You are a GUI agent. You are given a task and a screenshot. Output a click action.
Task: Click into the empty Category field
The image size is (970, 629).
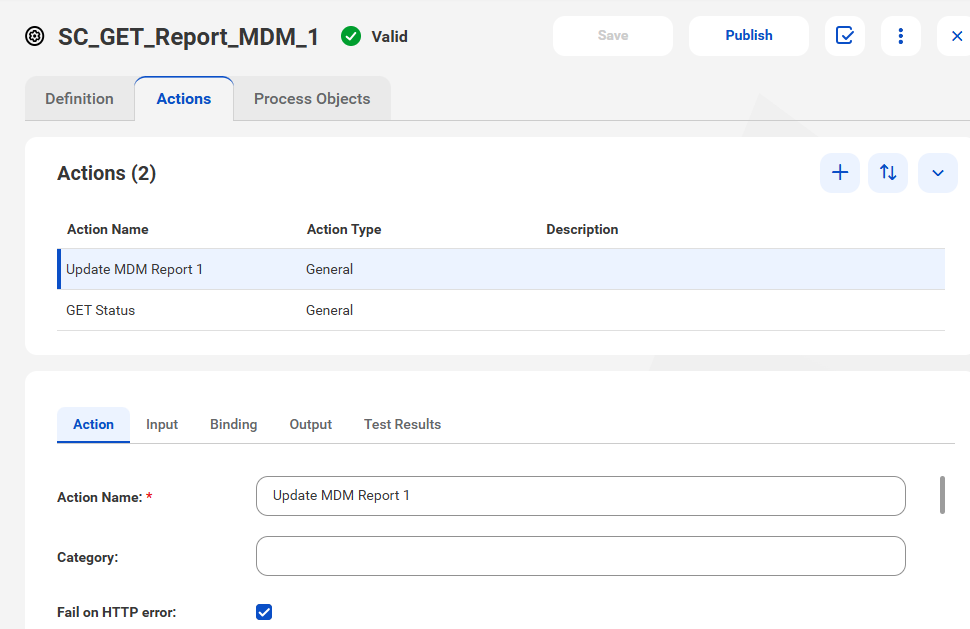pos(580,555)
